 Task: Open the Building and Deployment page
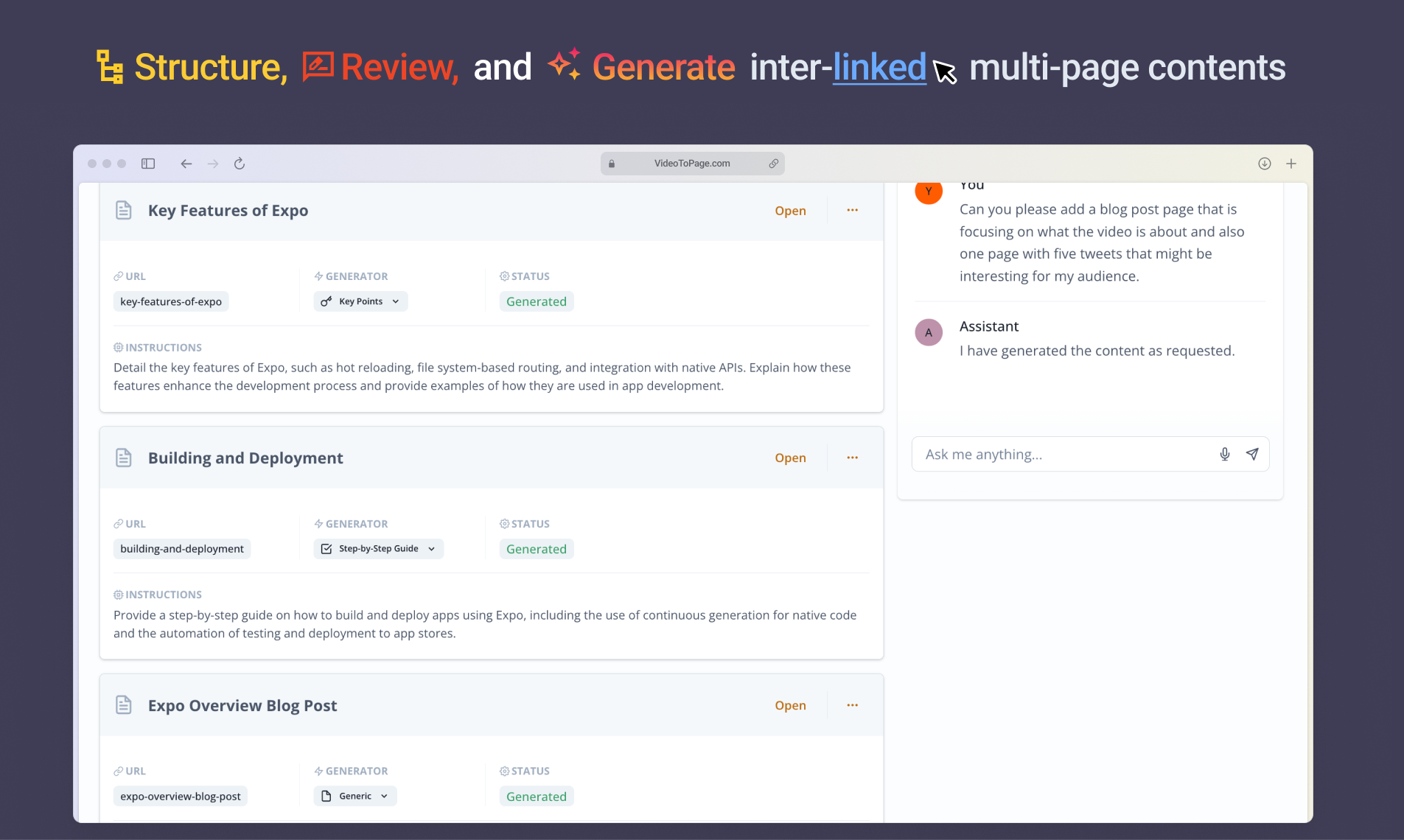click(790, 458)
